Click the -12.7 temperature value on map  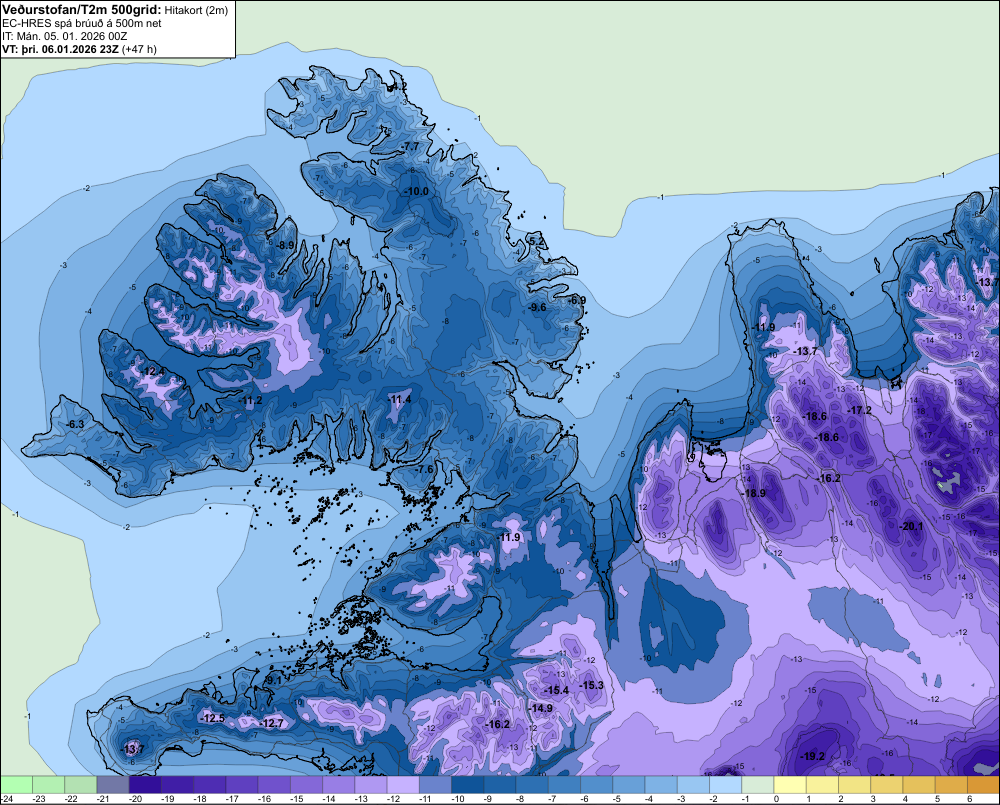pyautogui.click(x=272, y=723)
